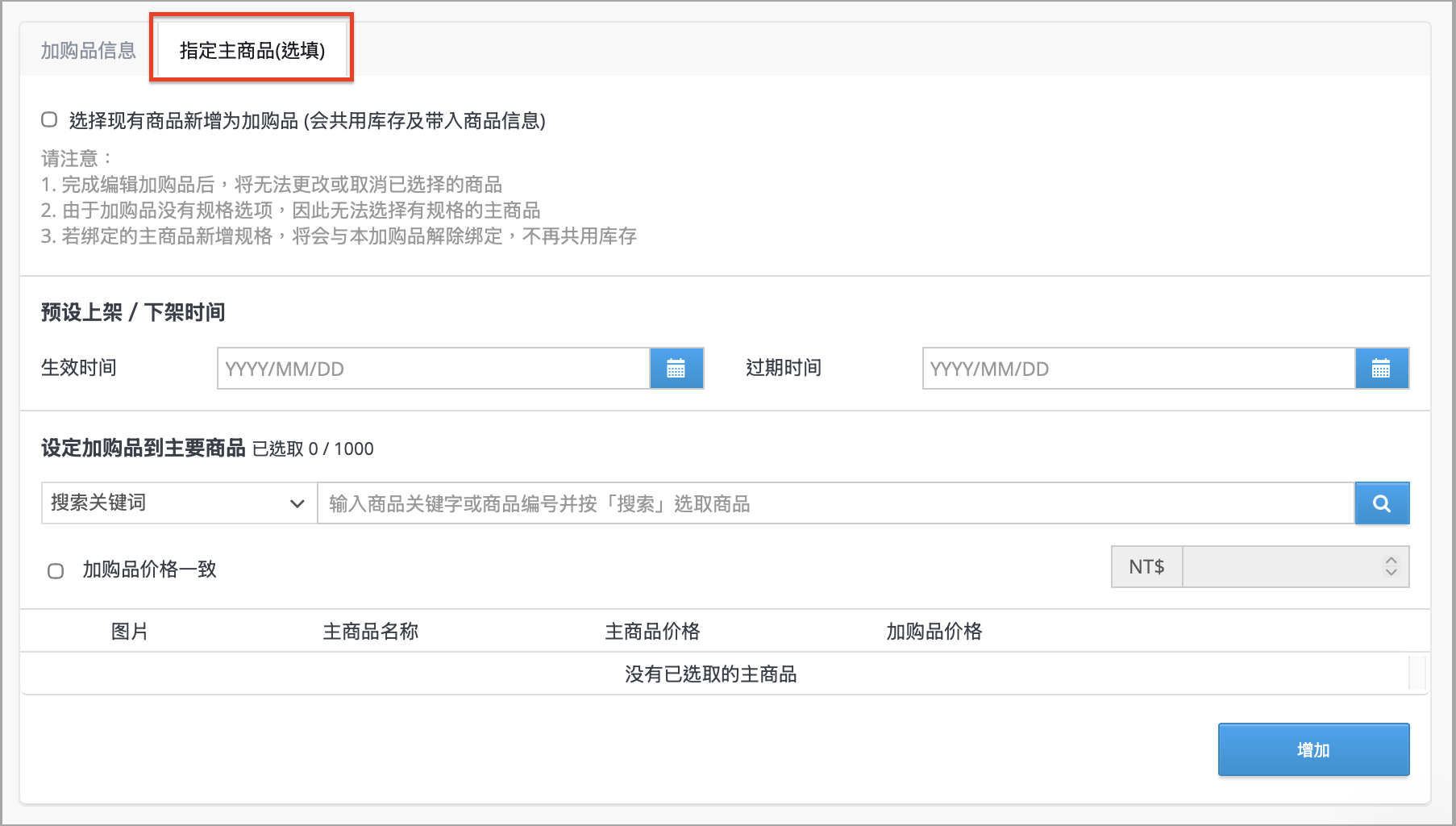Focus the 过期时间 date input field
Image resolution: width=1456 pixels, height=826 pixels.
point(1138,369)
